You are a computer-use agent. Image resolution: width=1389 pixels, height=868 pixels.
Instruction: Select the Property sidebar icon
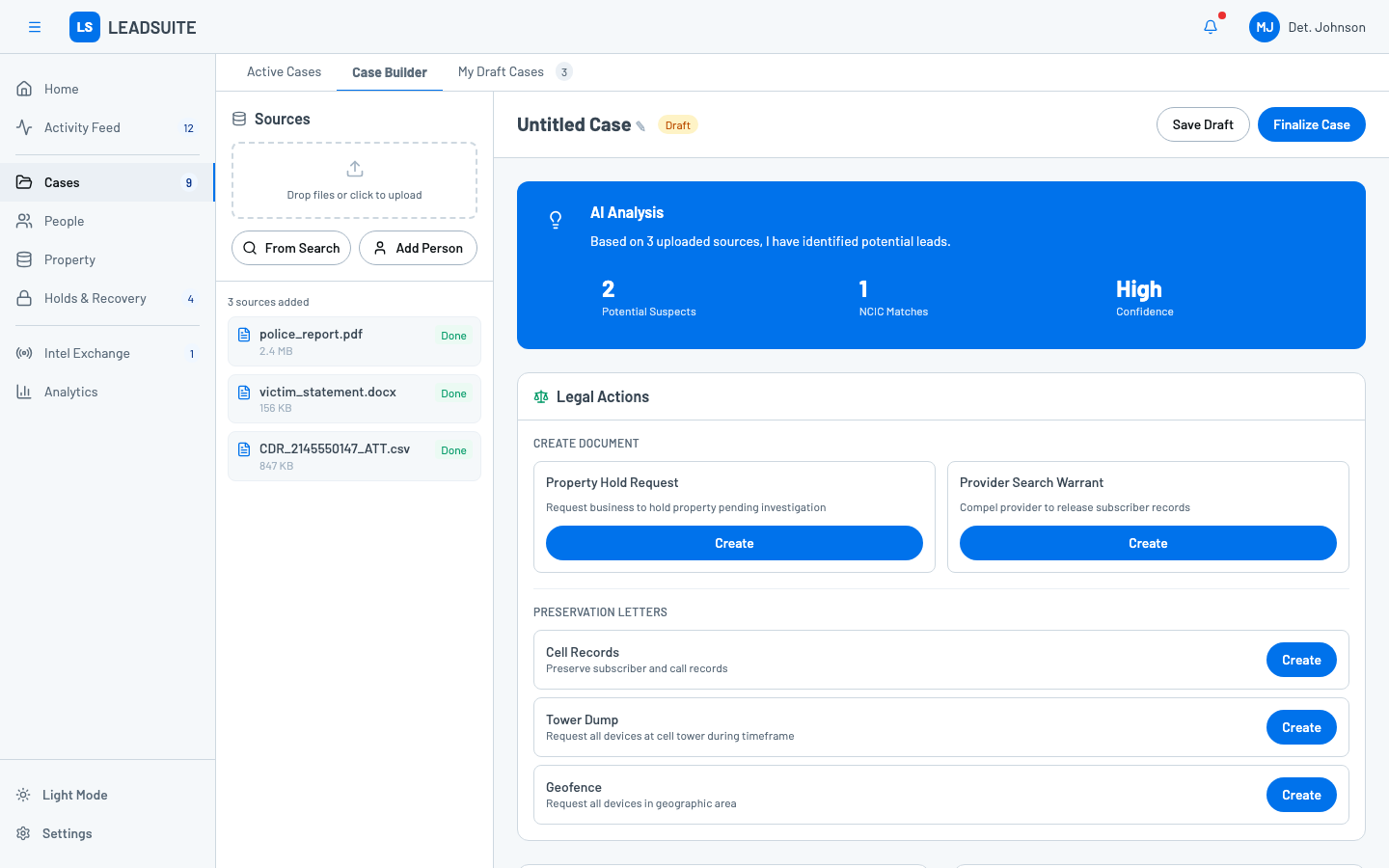[x=23, y=259]
